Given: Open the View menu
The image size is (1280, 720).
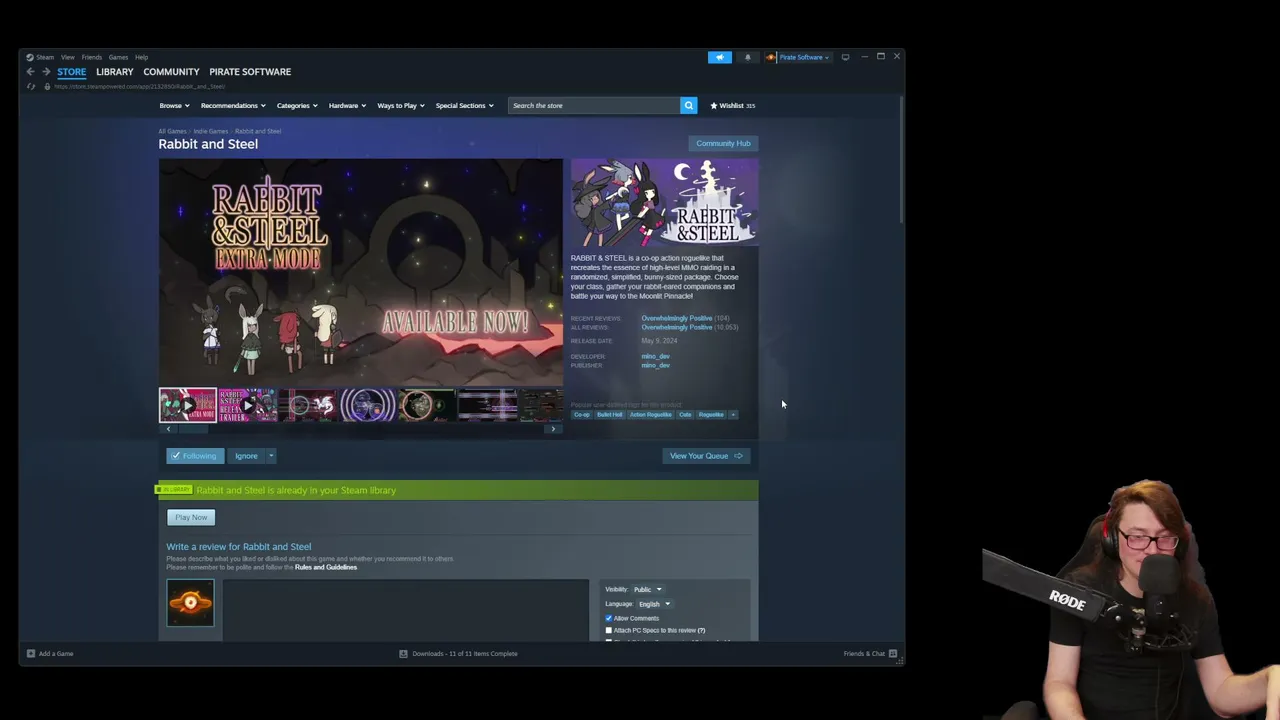Looking at the screenshot, I should (67, 57).
